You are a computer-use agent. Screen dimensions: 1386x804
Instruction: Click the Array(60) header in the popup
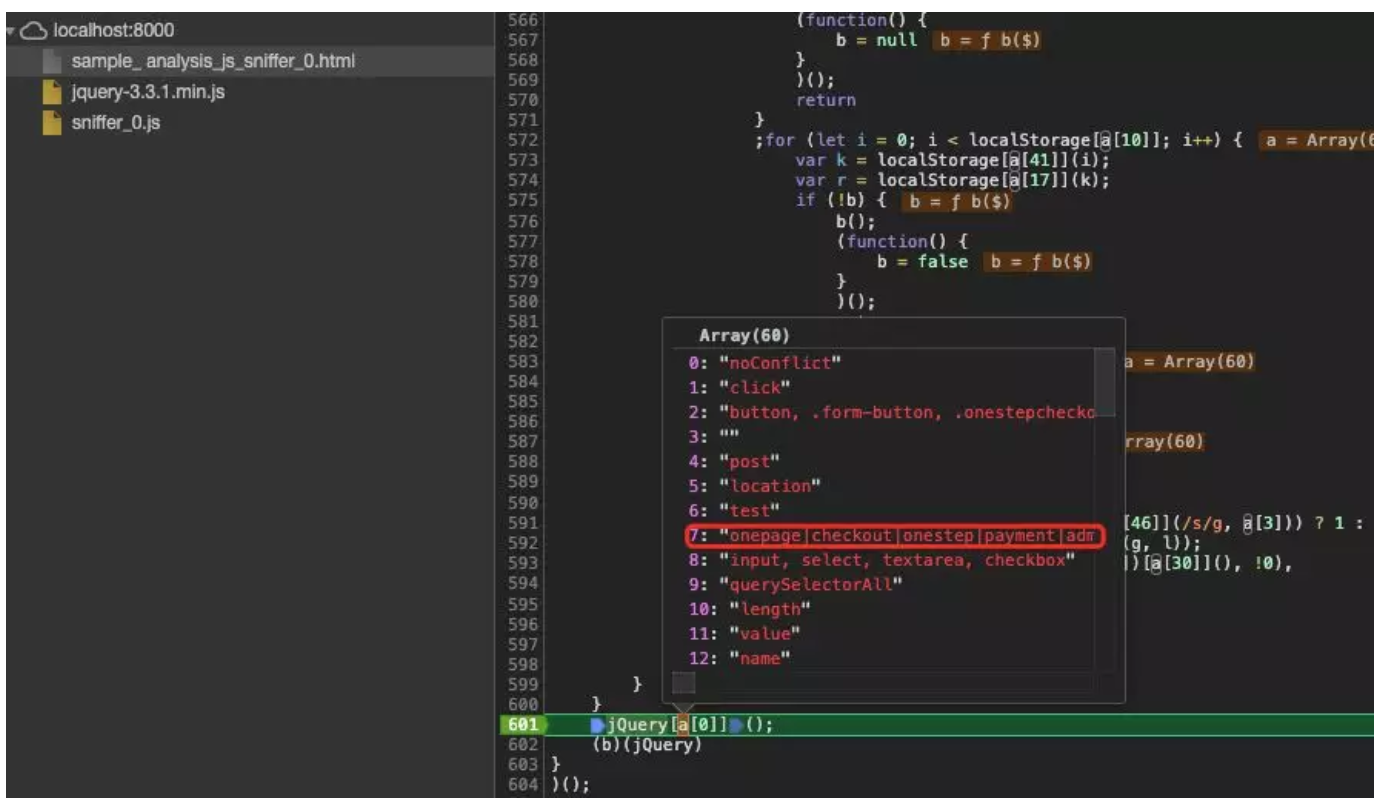[744, 337]
